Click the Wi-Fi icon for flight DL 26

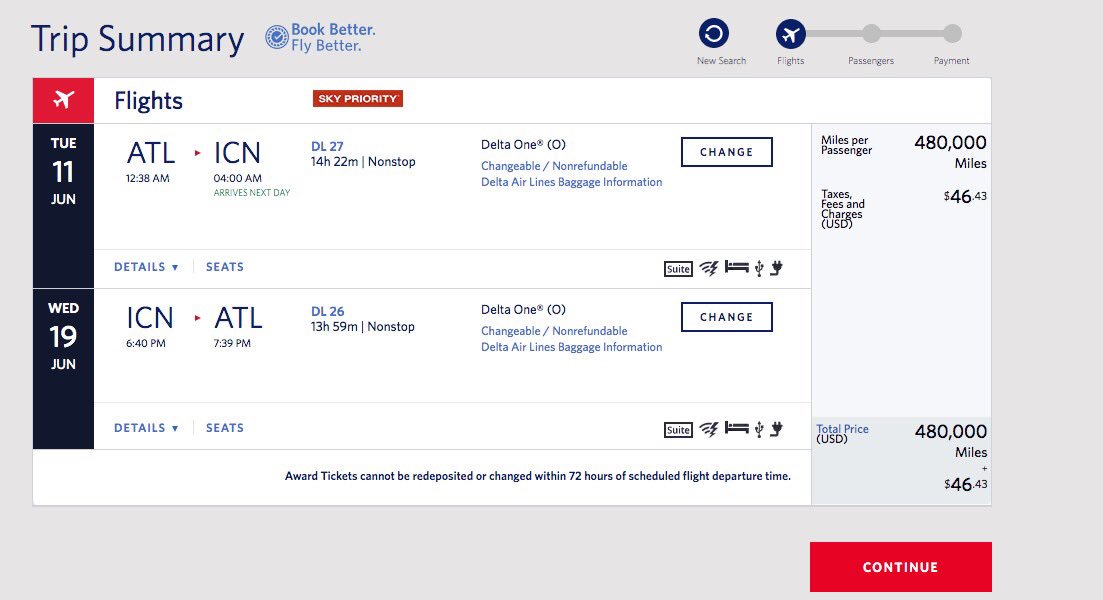[708, 429]
